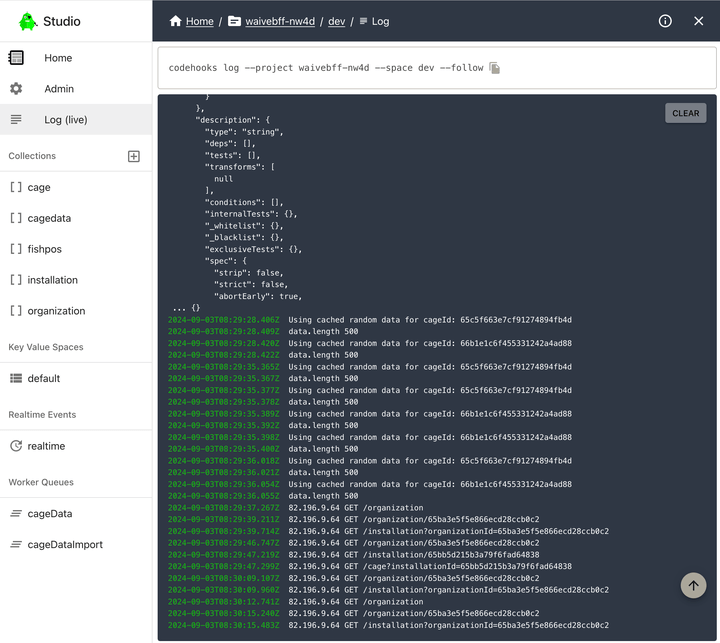Clear the log output

pos(686,113)
